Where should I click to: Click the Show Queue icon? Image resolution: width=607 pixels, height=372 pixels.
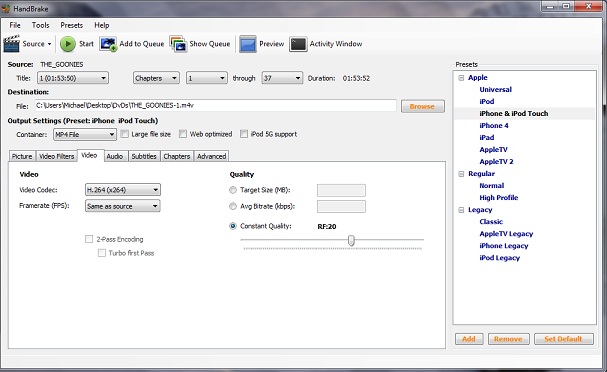click(x=178, y=44)
